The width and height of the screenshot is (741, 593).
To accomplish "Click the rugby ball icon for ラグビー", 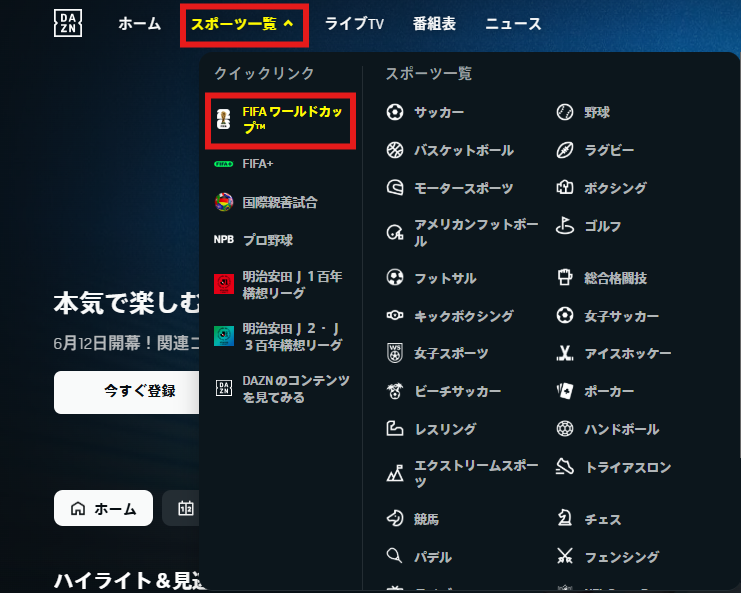I will 565,150.
